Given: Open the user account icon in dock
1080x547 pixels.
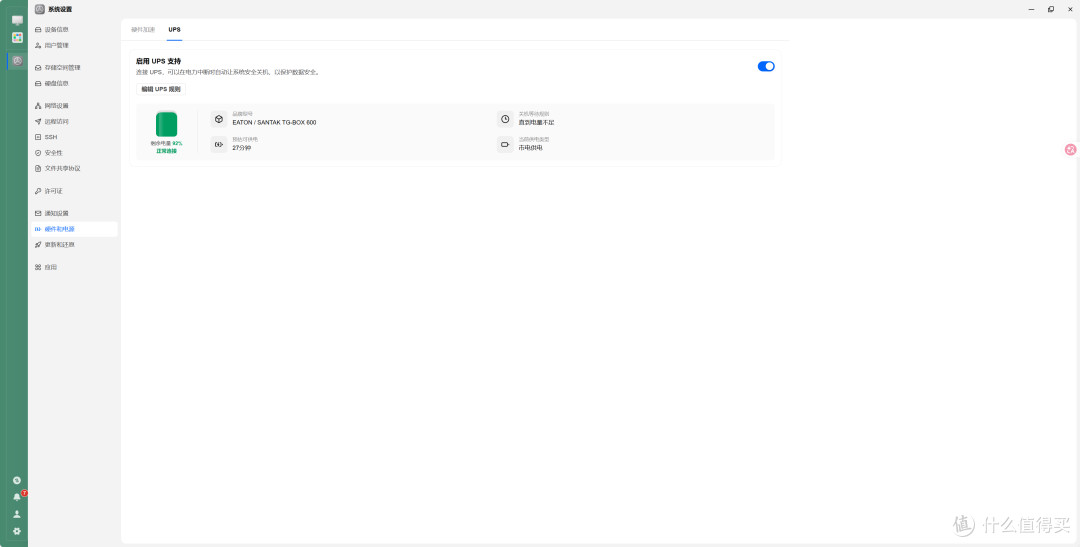Looking at the screenshot, I should (17, 514).
